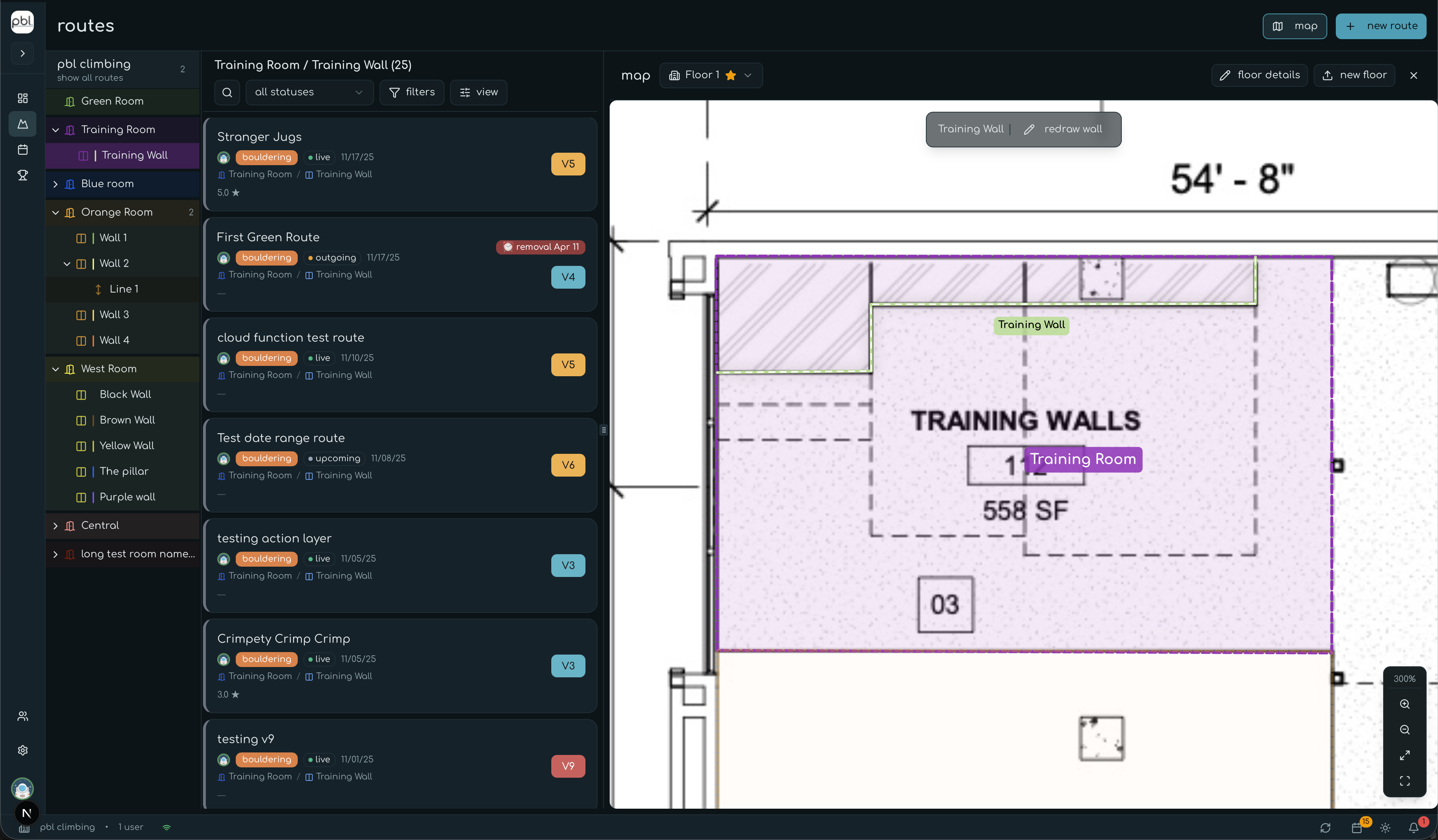The image size is (1438, 840).
Task: Click the zoom out map icon
Action: pos(1404,730)
